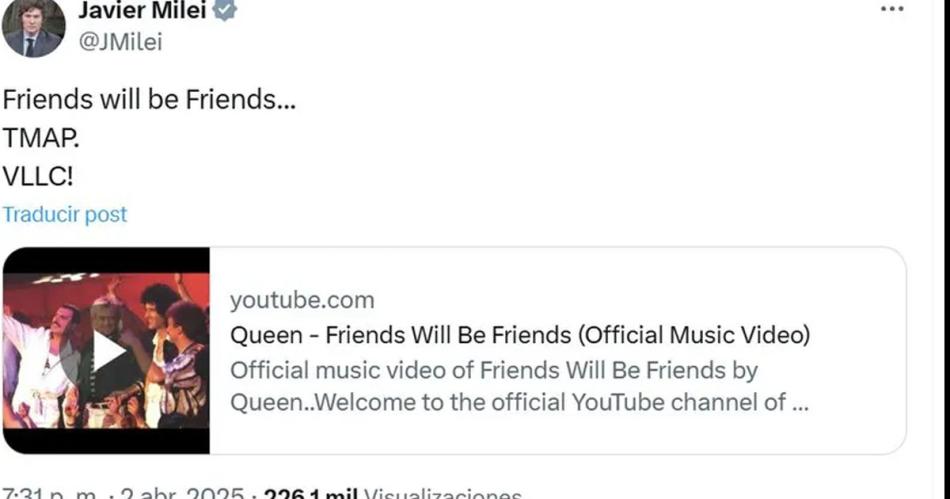Click the 7:31 p. m. timestamp
Image resolution: width=950 pixels, height=499 pixels.
[49, 493]
